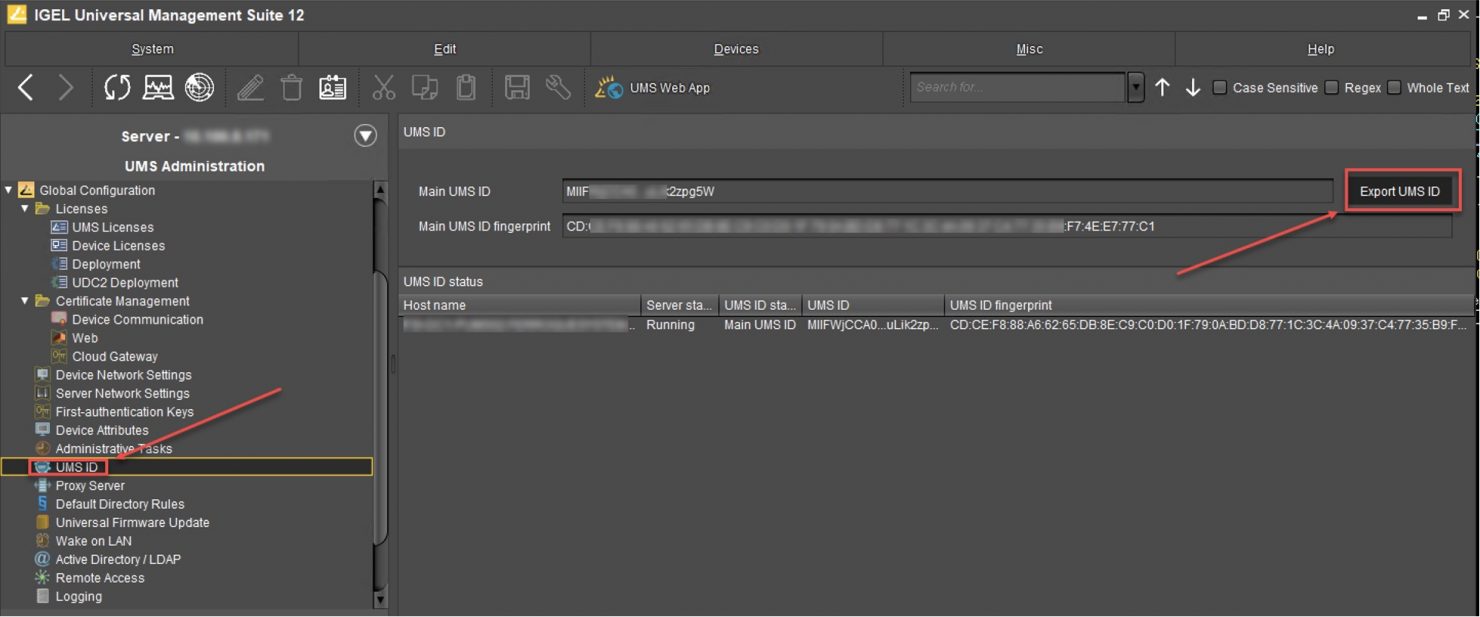The image size is (1480, 617).
Task: Click the Export UMS ID button
Action: point(1402,190)
